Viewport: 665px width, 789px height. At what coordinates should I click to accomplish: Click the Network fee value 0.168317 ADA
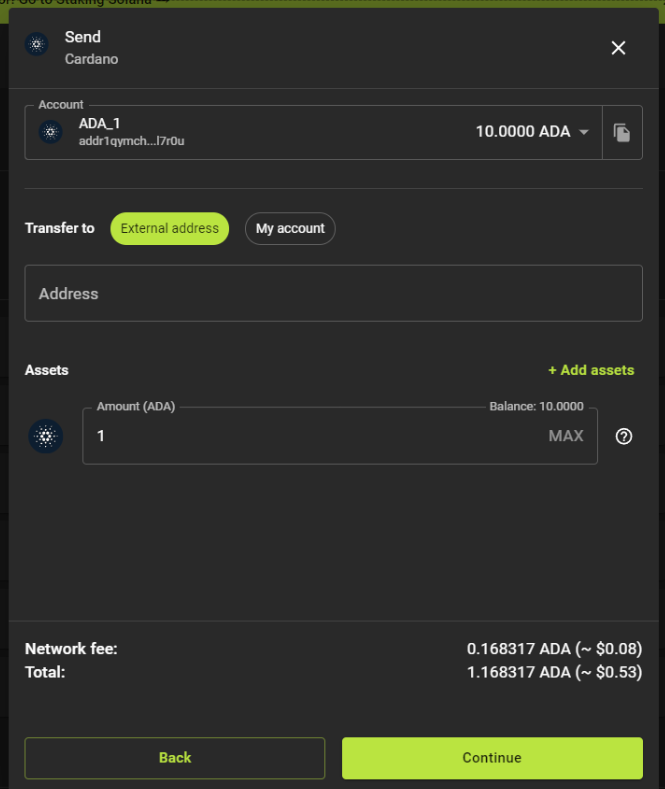point(554,649)
